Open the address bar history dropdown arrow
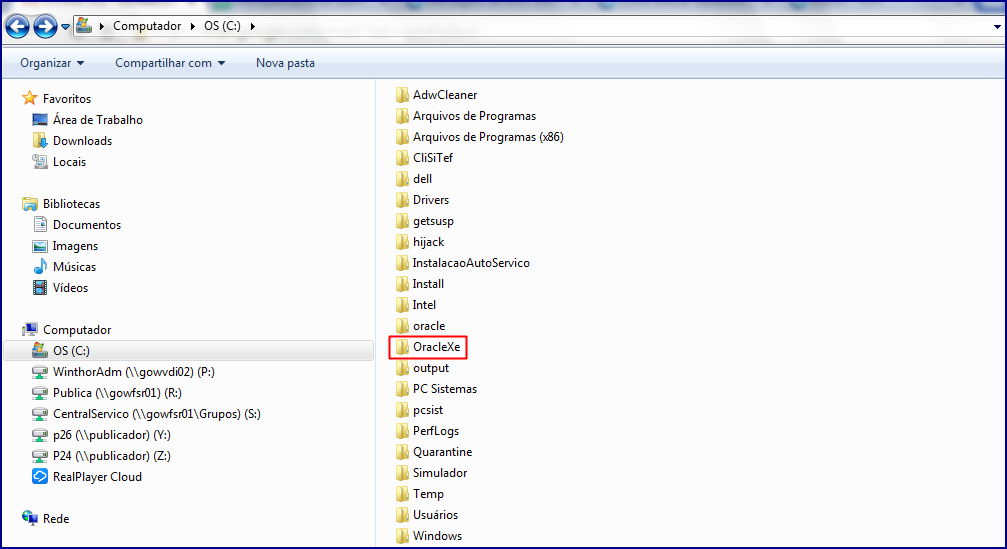 [x=997, y=26]
